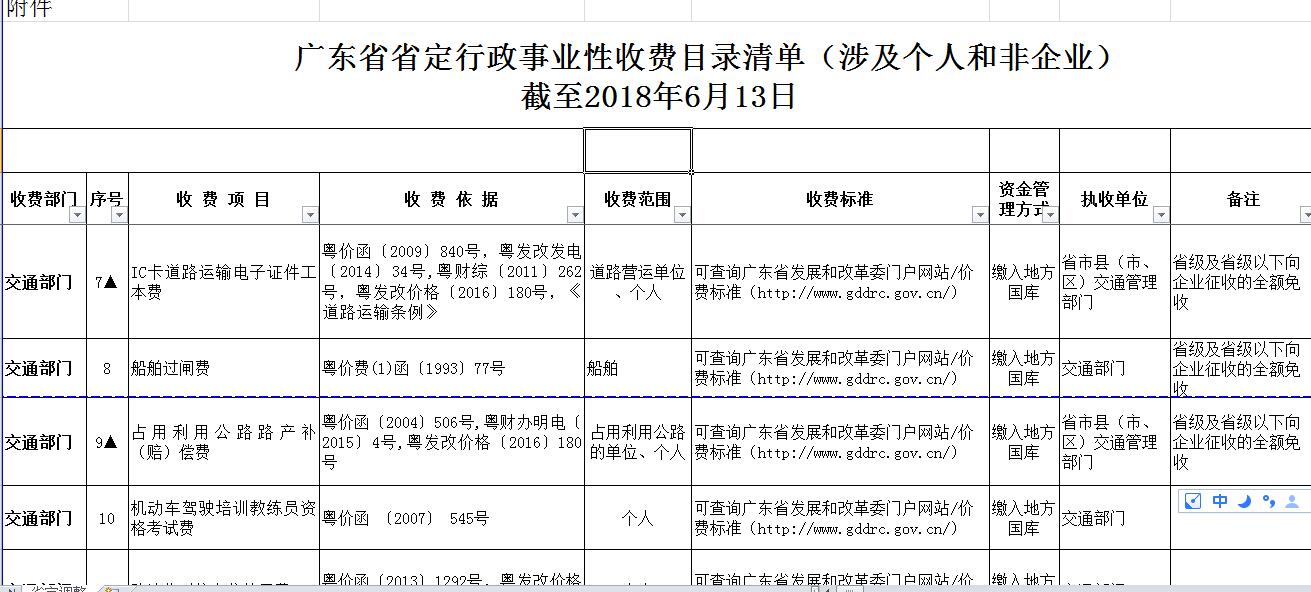Image resolution: width=1311 pixels, height=592 pixels.
Task: Open the 序号 column filter dropdown
Action: [119, 215]
